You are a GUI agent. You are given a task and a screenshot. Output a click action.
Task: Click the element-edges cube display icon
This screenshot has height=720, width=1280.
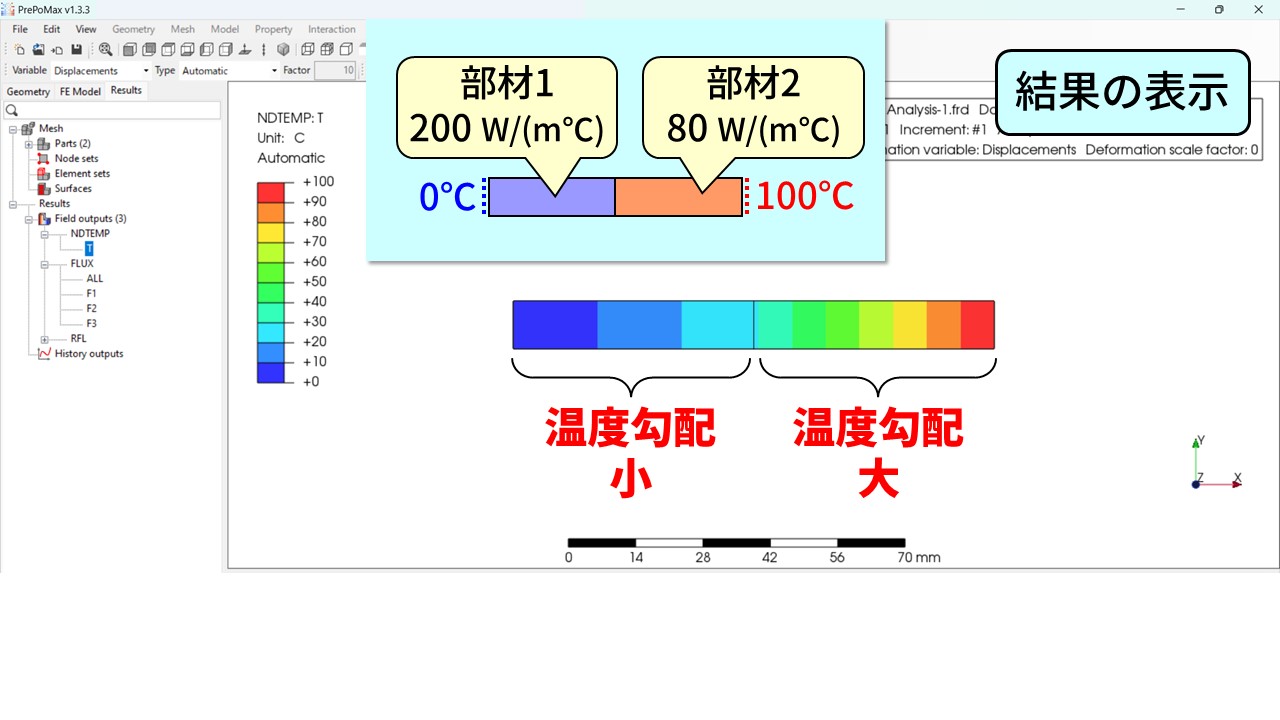pyautogui.click(x=327, y=50)
